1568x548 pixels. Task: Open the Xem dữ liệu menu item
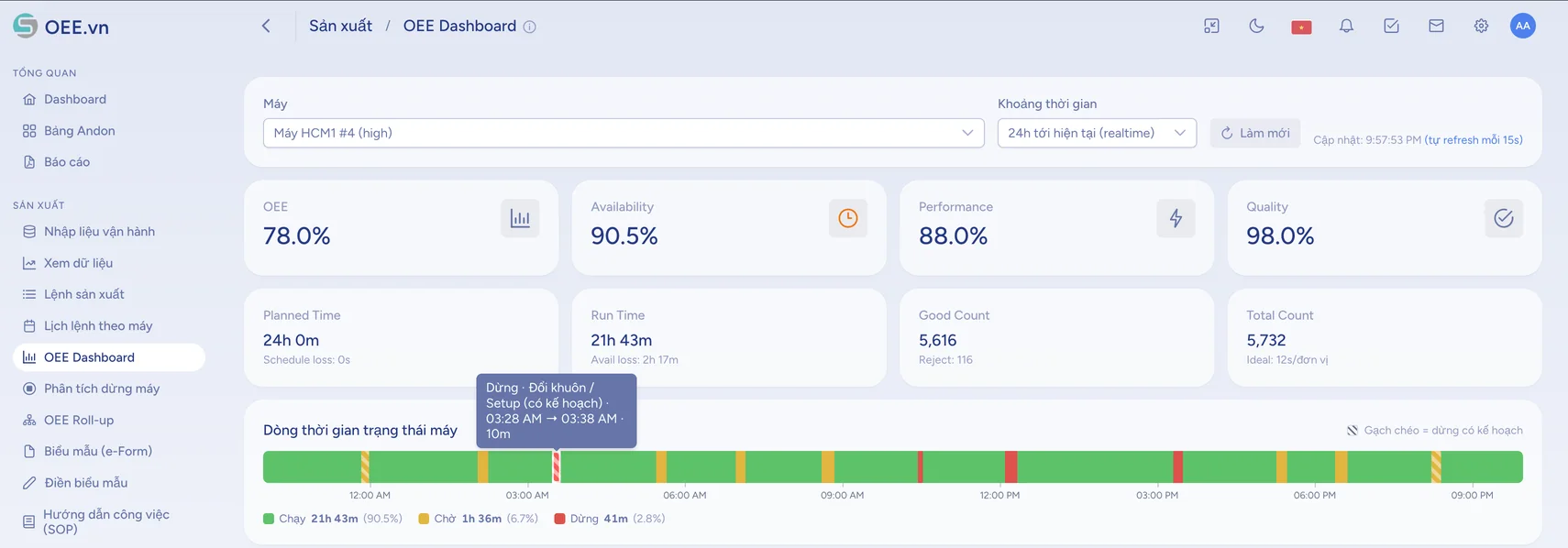[109, 263]
